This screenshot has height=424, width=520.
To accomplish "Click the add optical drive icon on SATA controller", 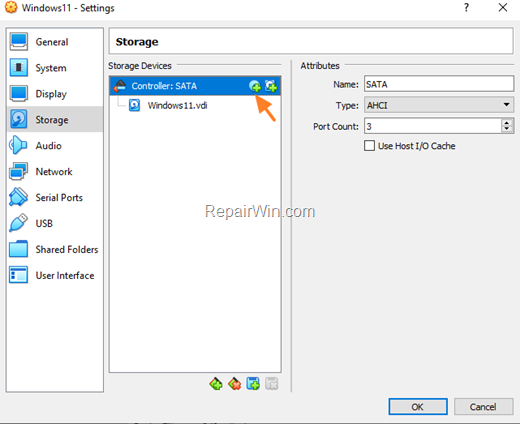I will (255, 86).
